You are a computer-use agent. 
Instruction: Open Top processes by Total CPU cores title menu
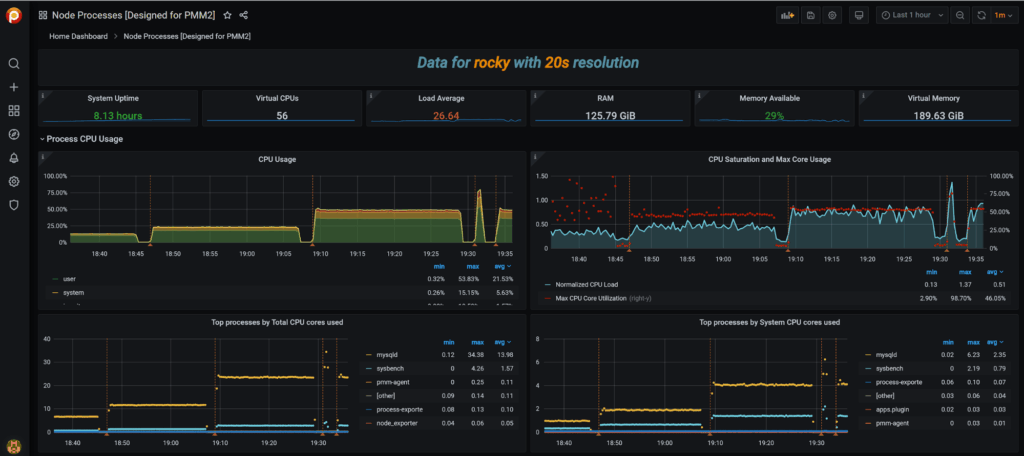point(278,322)
